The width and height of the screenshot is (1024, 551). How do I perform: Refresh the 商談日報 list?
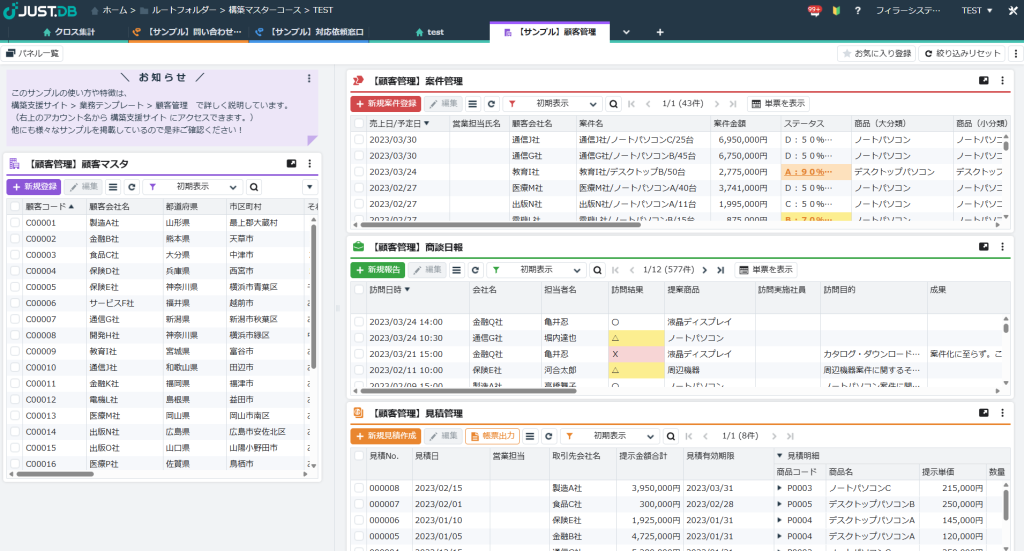coord(475,270)
